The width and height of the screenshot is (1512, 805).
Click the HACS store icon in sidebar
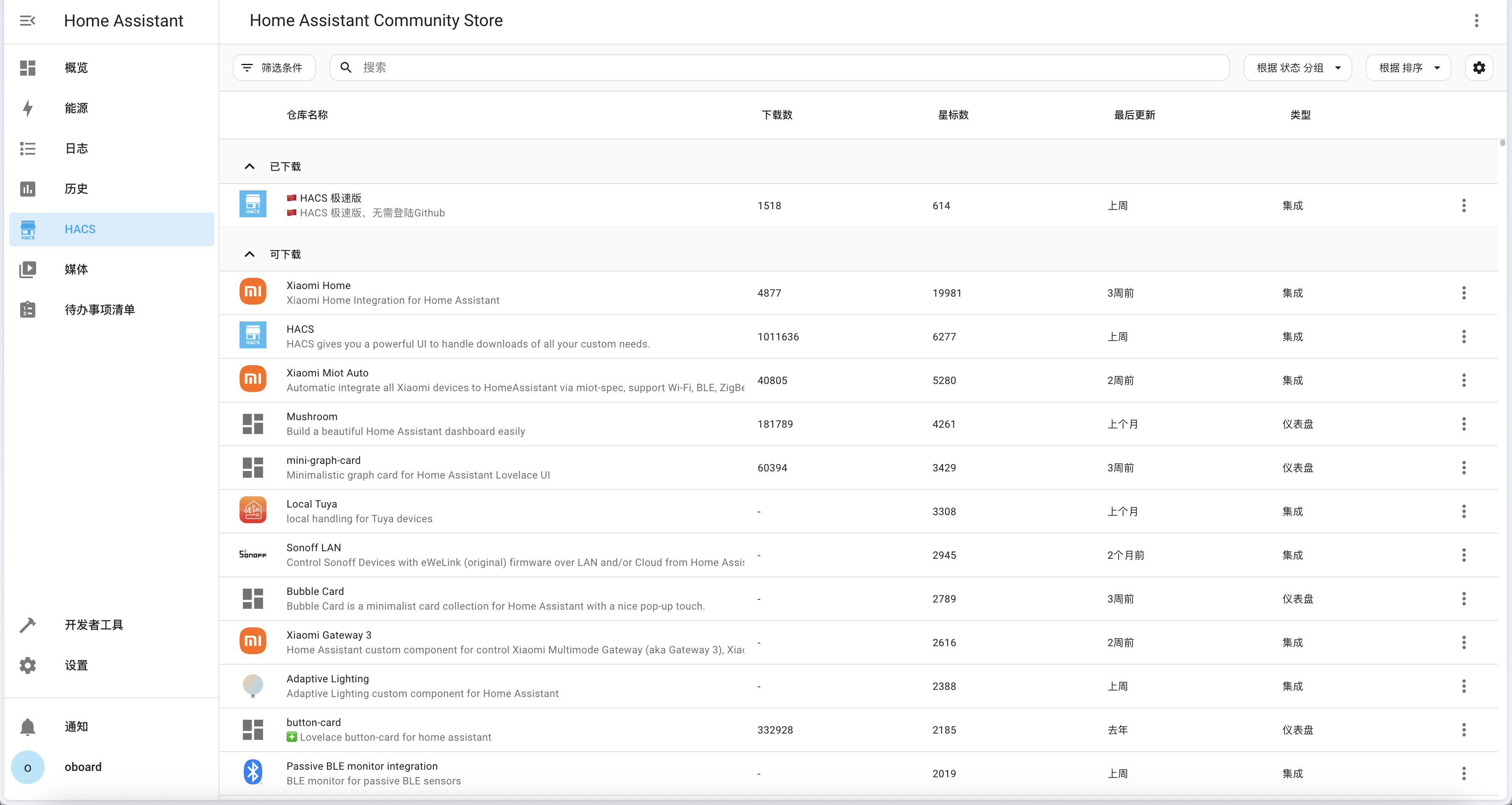click(28, 229)
